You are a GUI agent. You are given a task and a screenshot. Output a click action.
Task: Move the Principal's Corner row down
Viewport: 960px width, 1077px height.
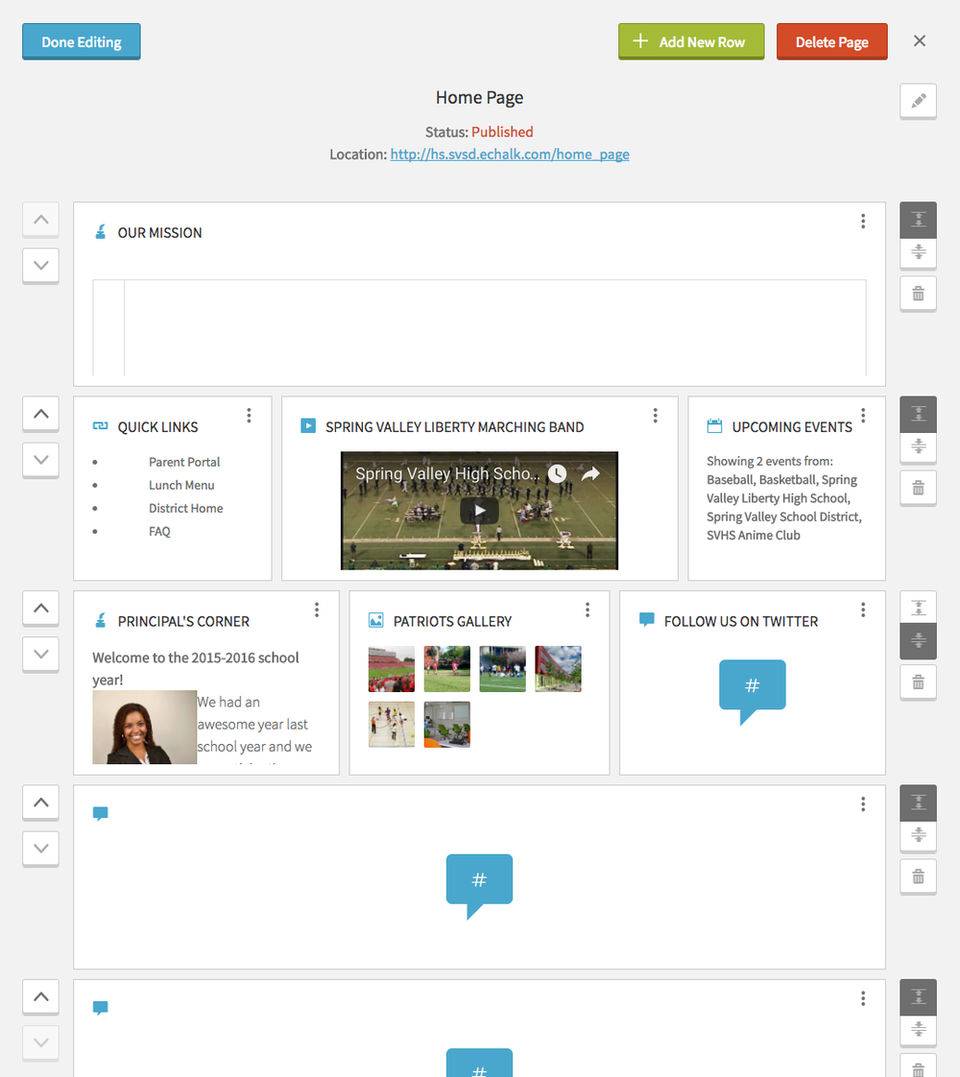pyautogui.click(x=41, y=654)
